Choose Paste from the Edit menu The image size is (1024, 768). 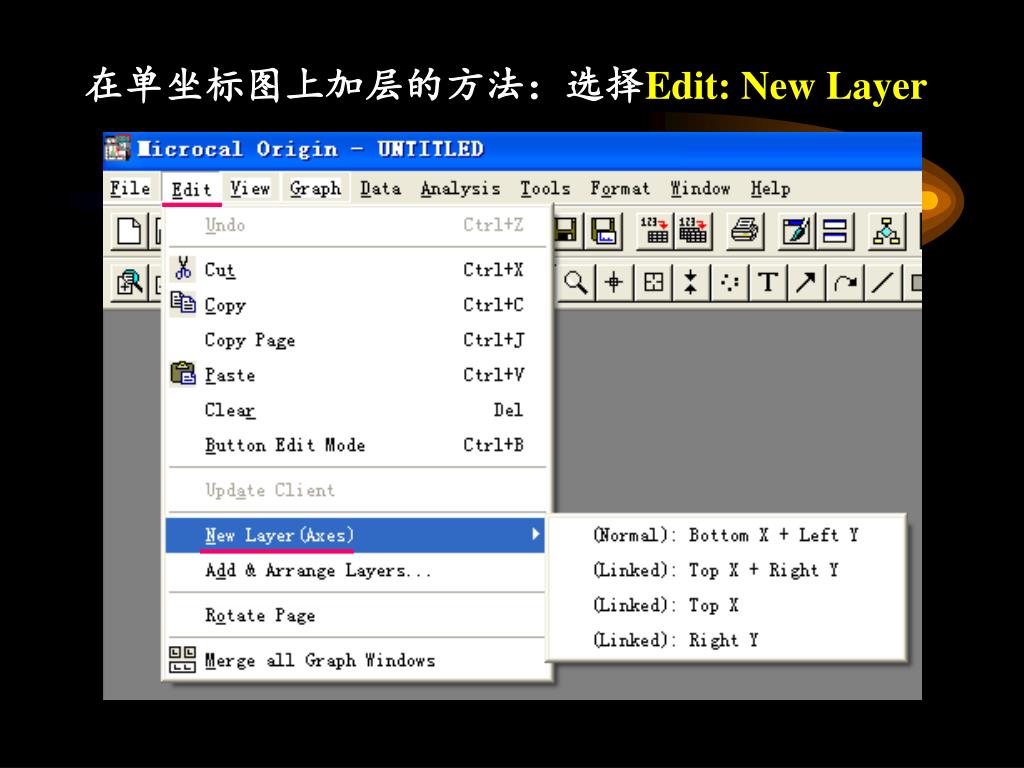coord(356,375)
